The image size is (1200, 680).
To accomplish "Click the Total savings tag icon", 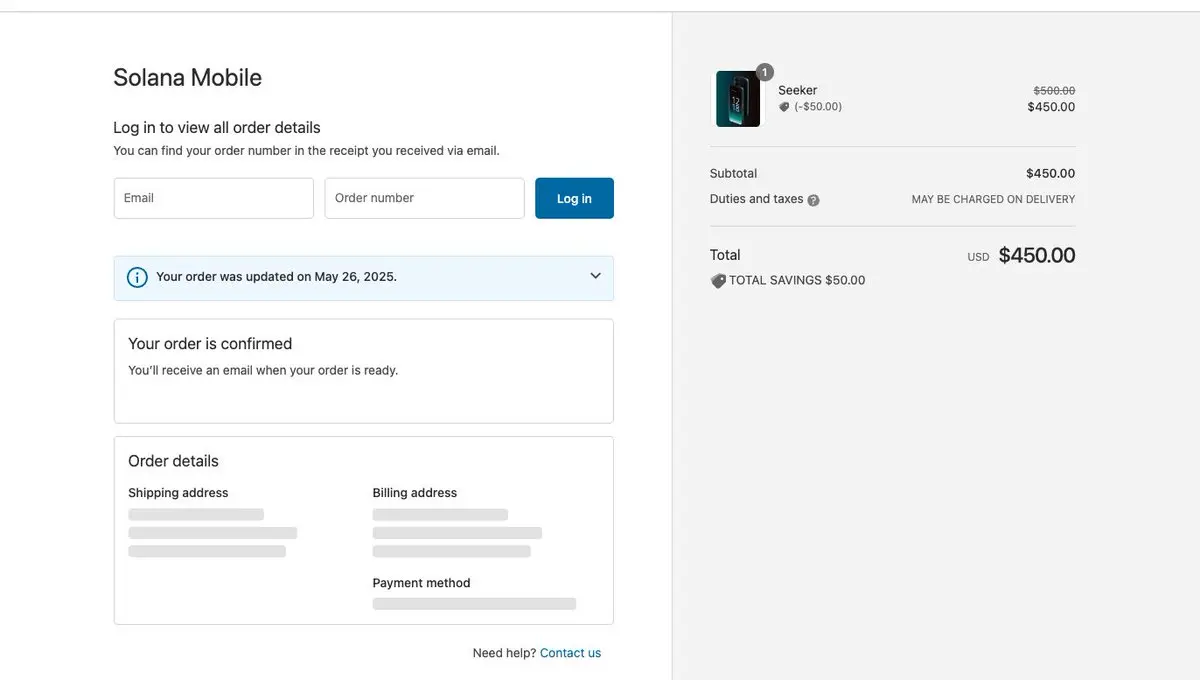I will (718, 281).
